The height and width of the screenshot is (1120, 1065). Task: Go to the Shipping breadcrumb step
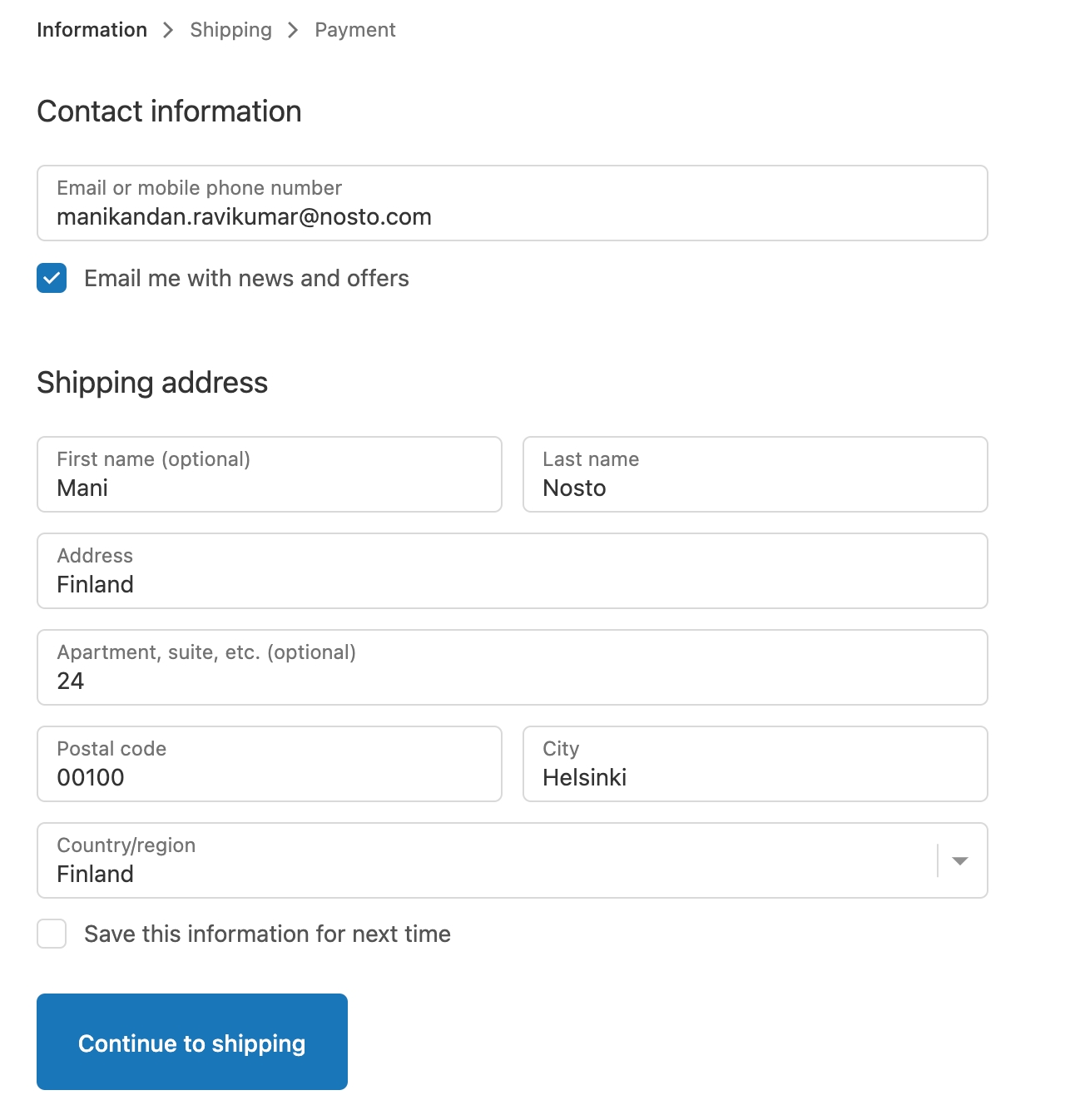click(230, 30)
